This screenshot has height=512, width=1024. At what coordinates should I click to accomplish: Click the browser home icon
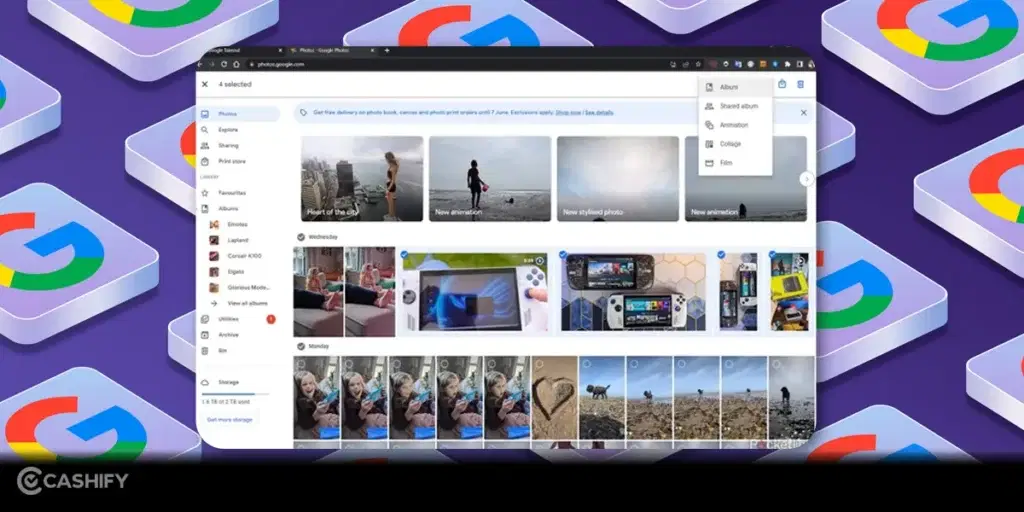(x=236, y=64)
